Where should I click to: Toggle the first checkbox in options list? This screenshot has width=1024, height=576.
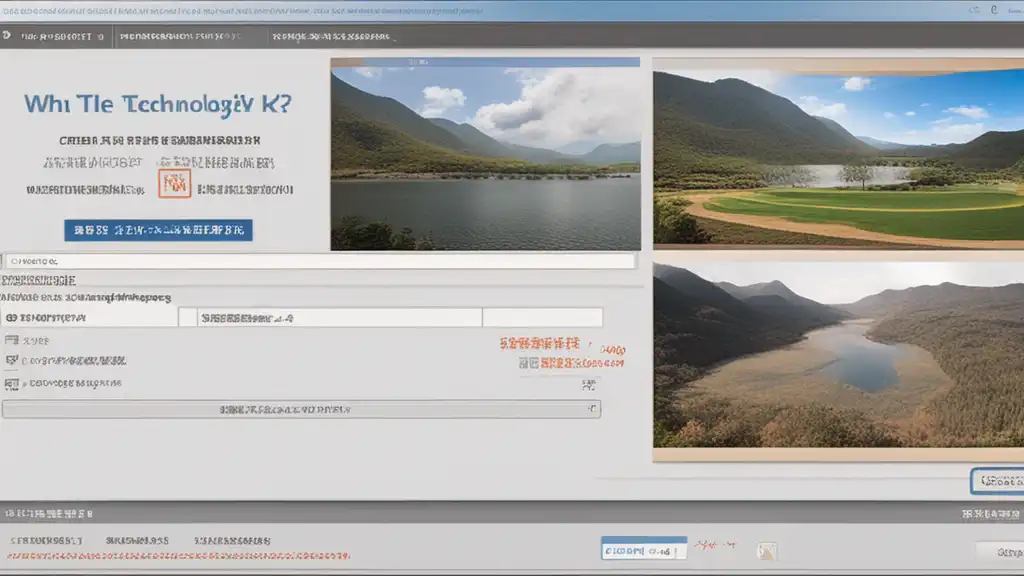(x=11, y=340)
